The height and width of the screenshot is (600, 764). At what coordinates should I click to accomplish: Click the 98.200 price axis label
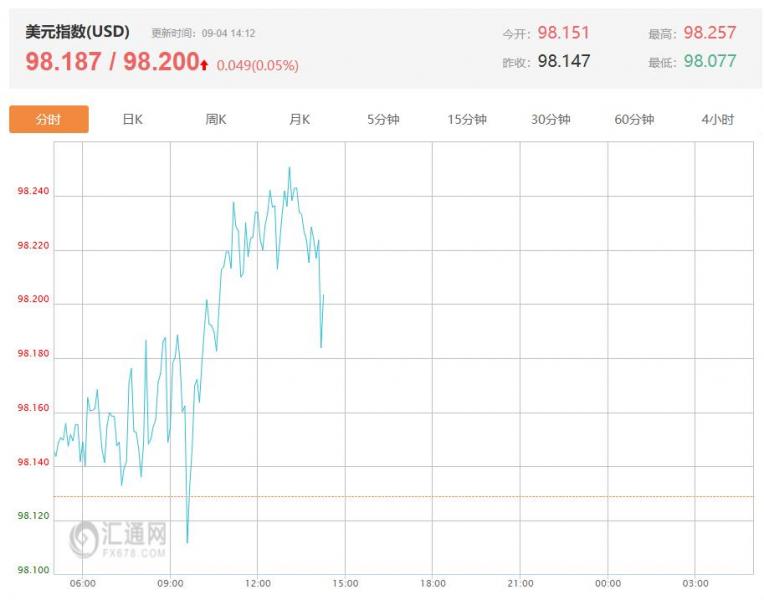(x=32, y=301)
